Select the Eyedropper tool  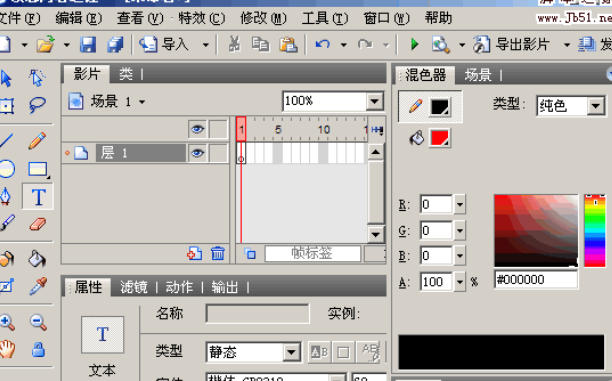38,286
